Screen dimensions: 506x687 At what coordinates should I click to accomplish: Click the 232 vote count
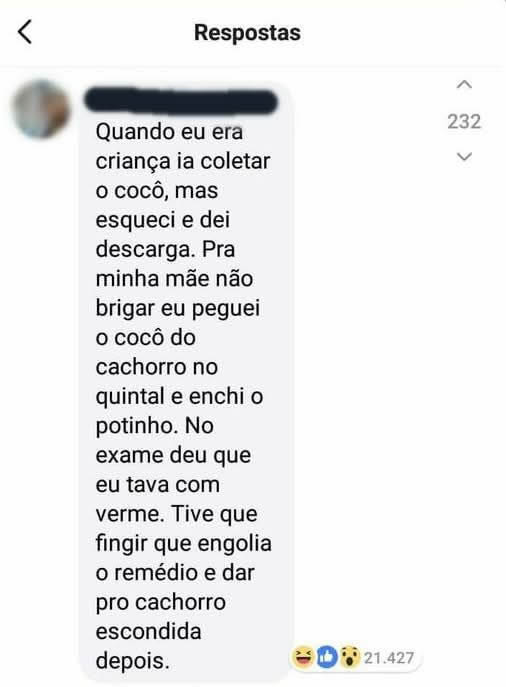pyautogui.click(x=464, y=121)
